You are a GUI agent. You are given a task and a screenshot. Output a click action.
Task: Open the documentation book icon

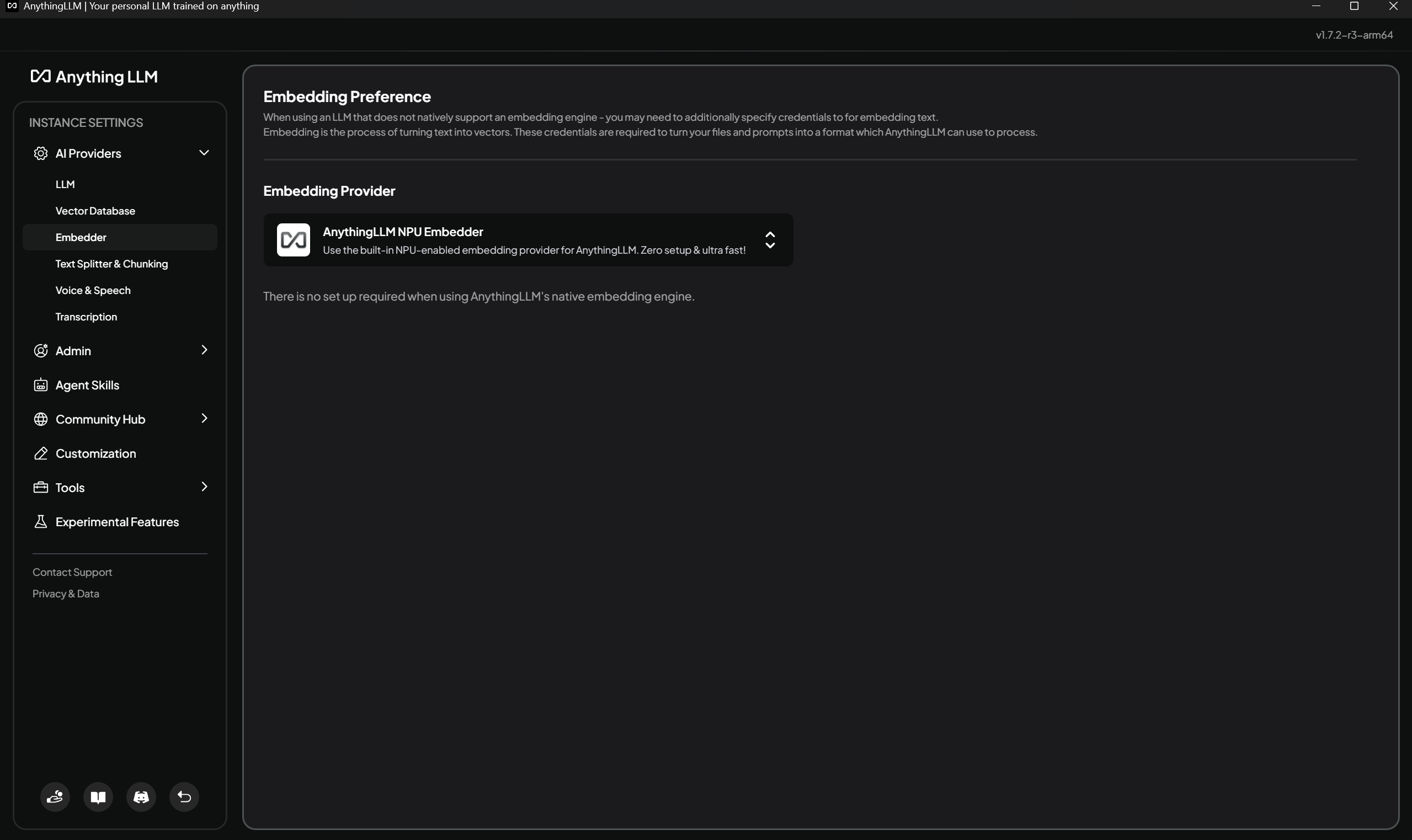click(98, 797)
